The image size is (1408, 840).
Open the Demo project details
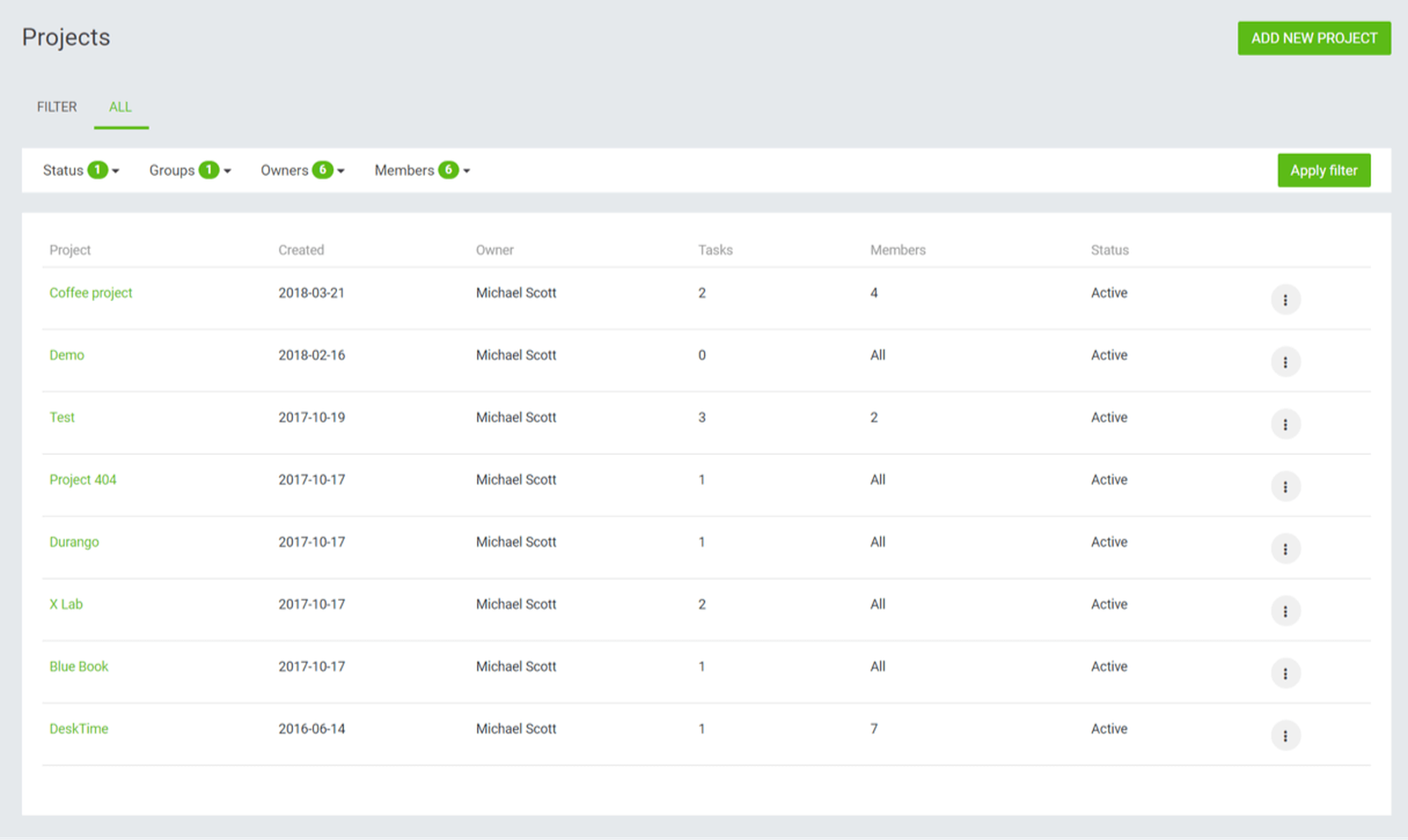click(67, 355)
